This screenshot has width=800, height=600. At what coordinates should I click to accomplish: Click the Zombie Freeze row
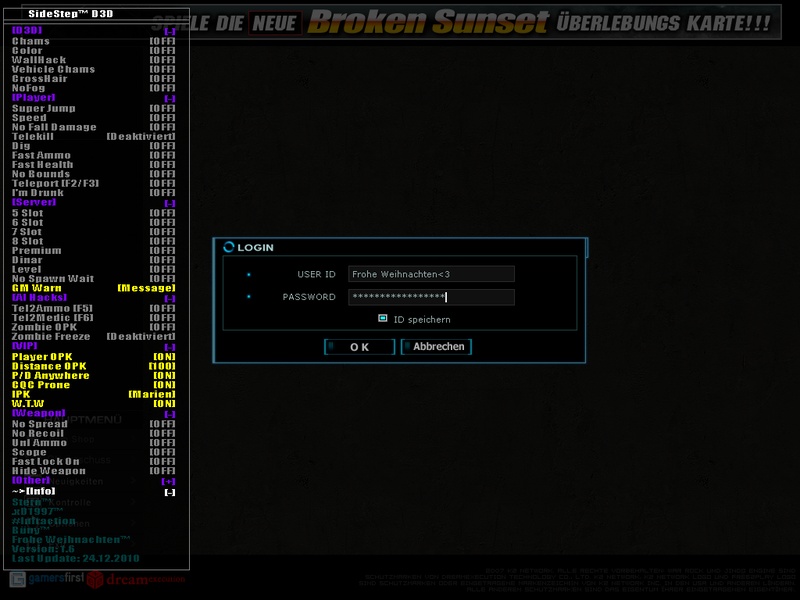93,336
